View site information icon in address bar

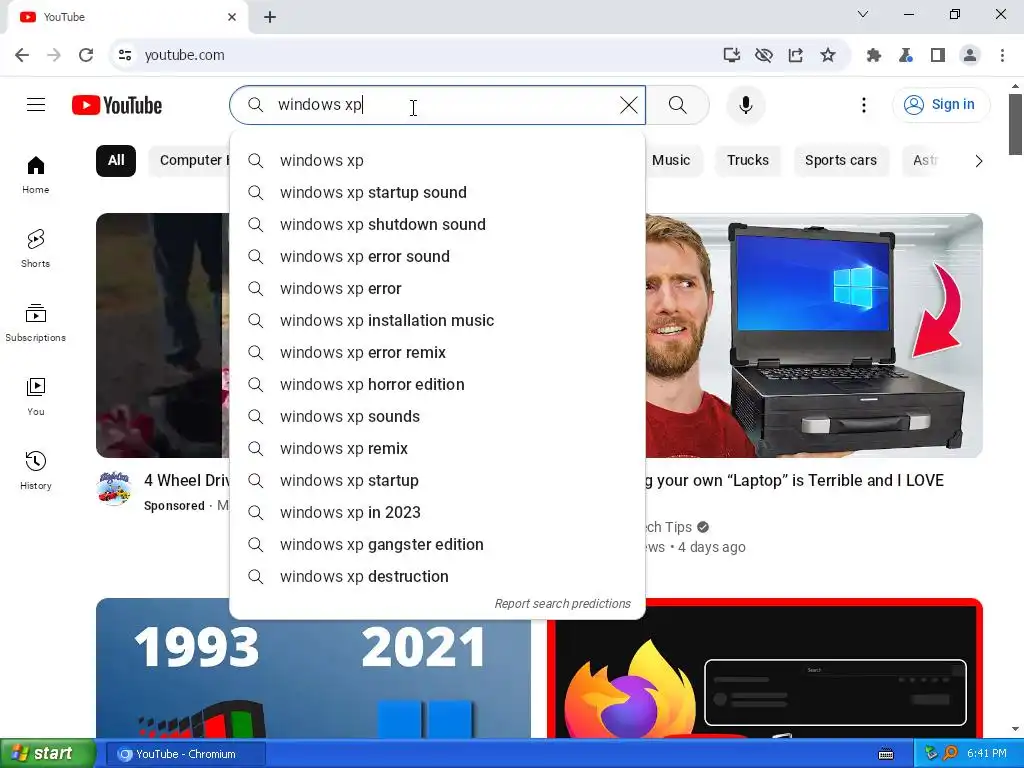point(125,55)
